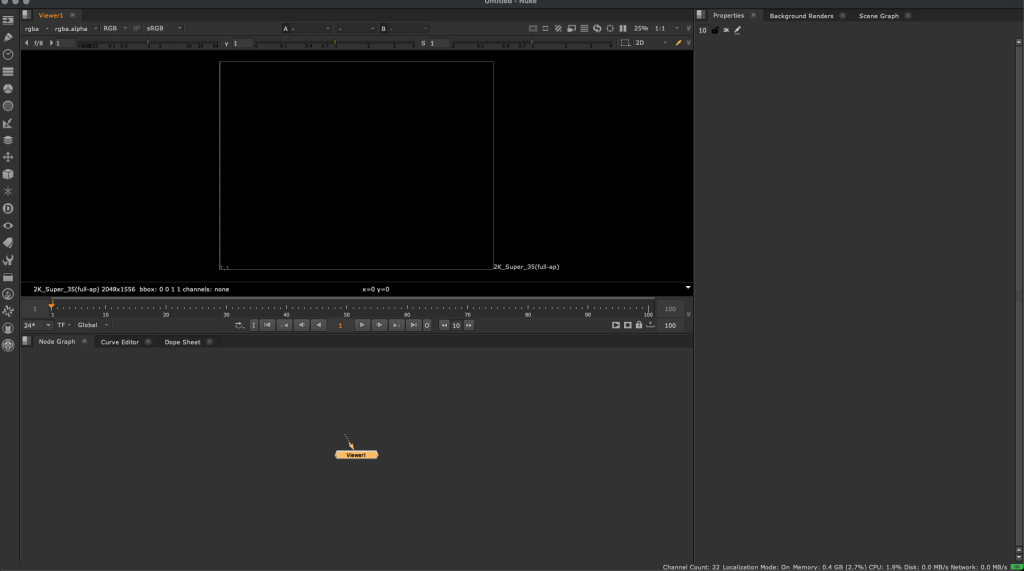Select the Viewer1 node in Node Graph
This screenshot has width=1024, height=571.
pyautogui.click(x=357, y=455)
